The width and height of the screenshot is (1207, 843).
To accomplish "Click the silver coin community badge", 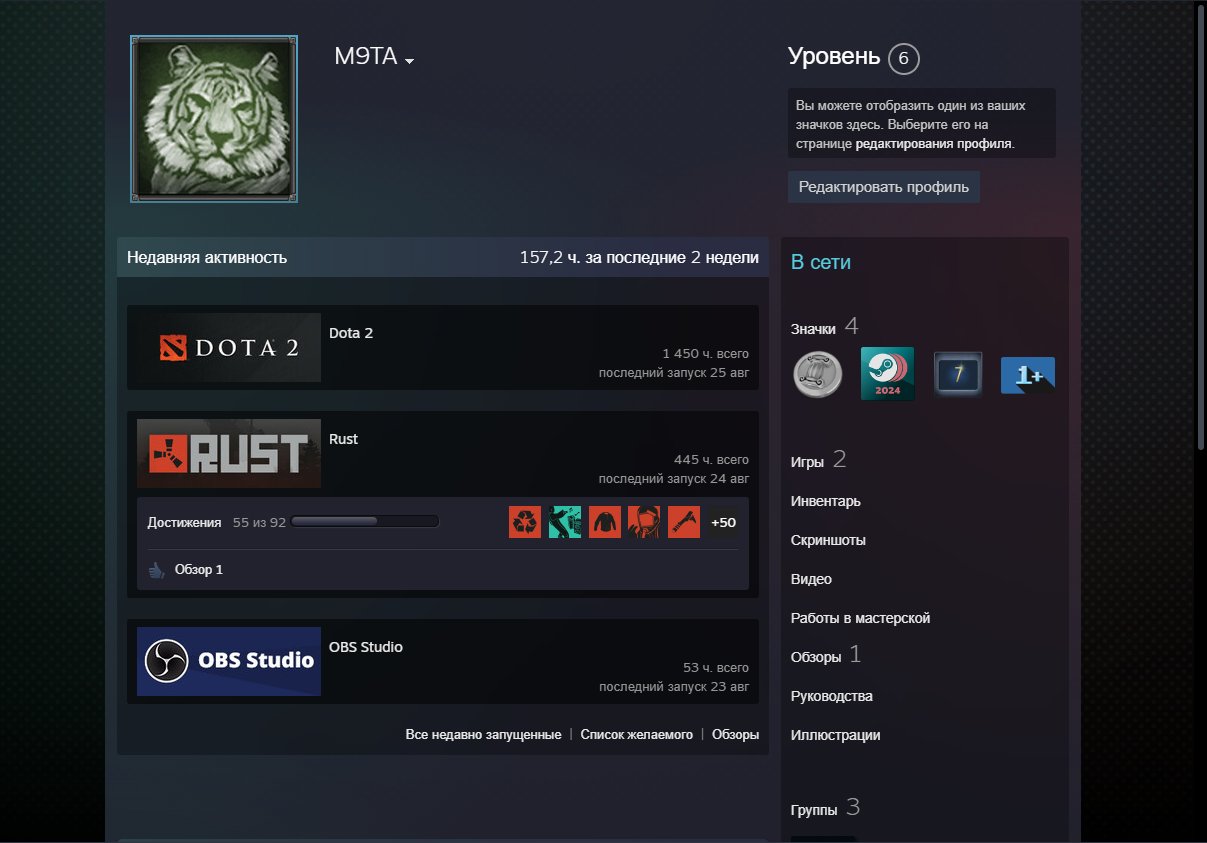I will tap(817, 374).
